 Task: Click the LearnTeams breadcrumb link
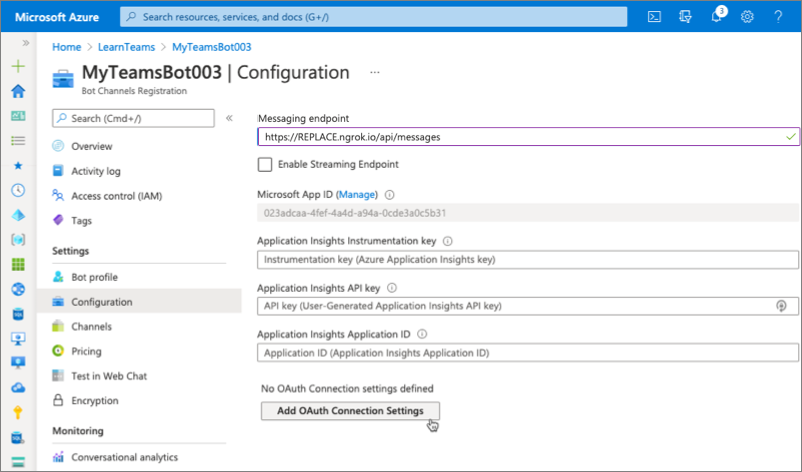pos(126,47)
